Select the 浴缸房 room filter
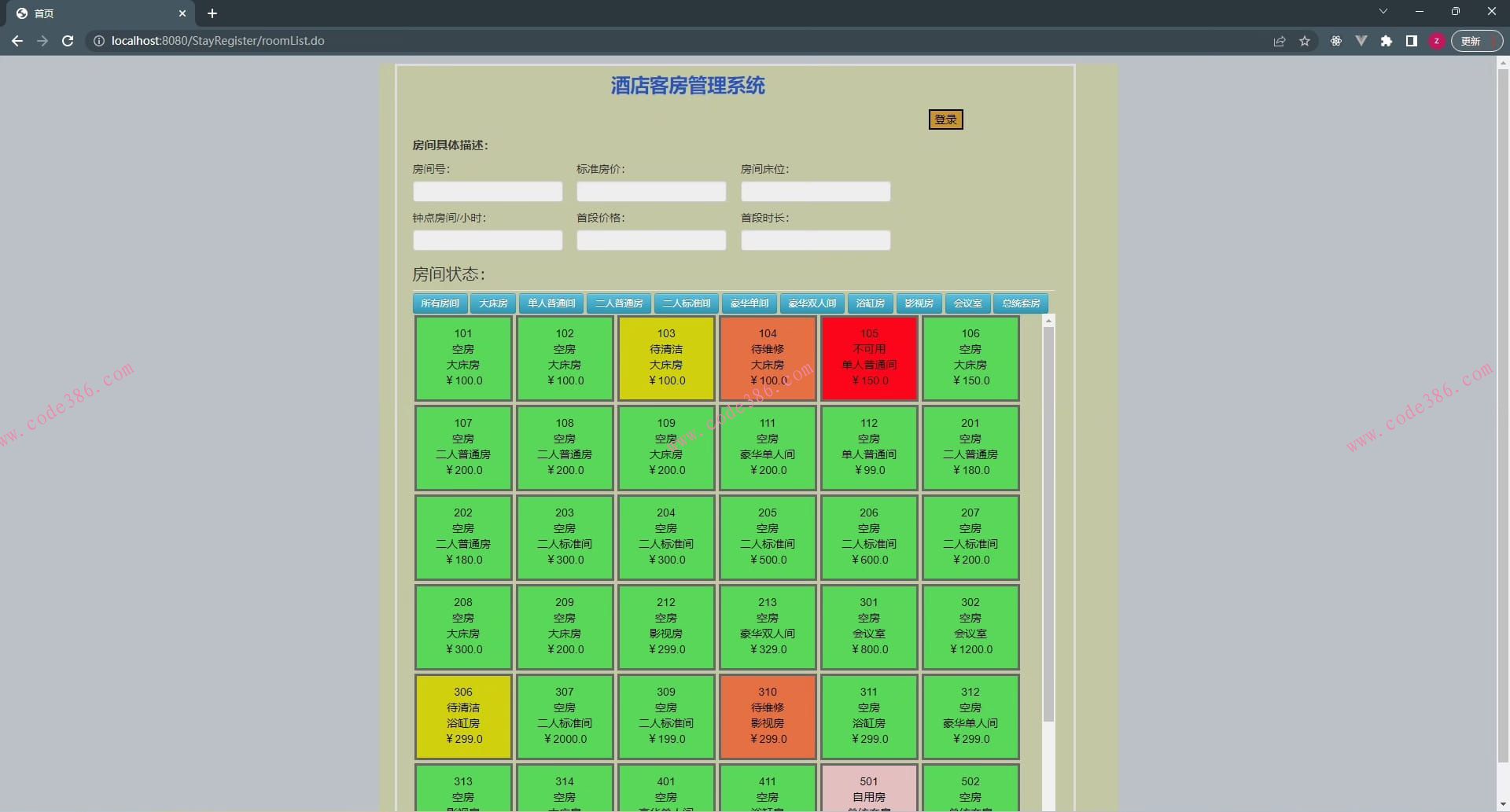The width and height of the screenshot is (1510, 812). 869,303
